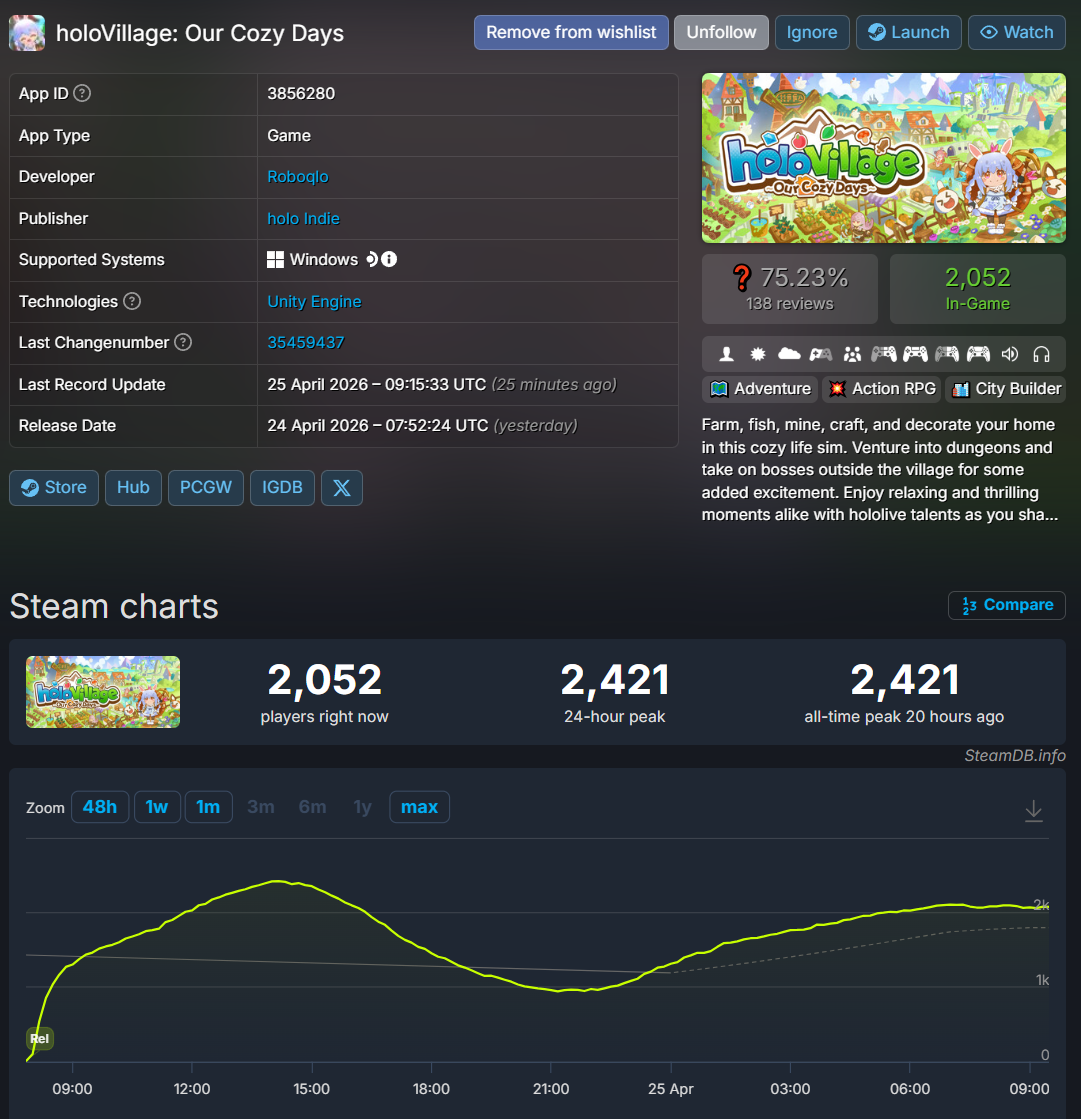1081x1119 pixels.
Task: Launch the game via Steam
Action: click(908, 33)
